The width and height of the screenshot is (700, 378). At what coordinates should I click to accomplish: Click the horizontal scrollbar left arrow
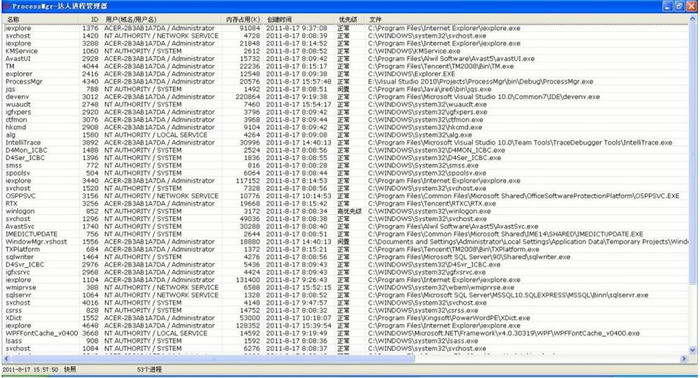click(7, 358)
